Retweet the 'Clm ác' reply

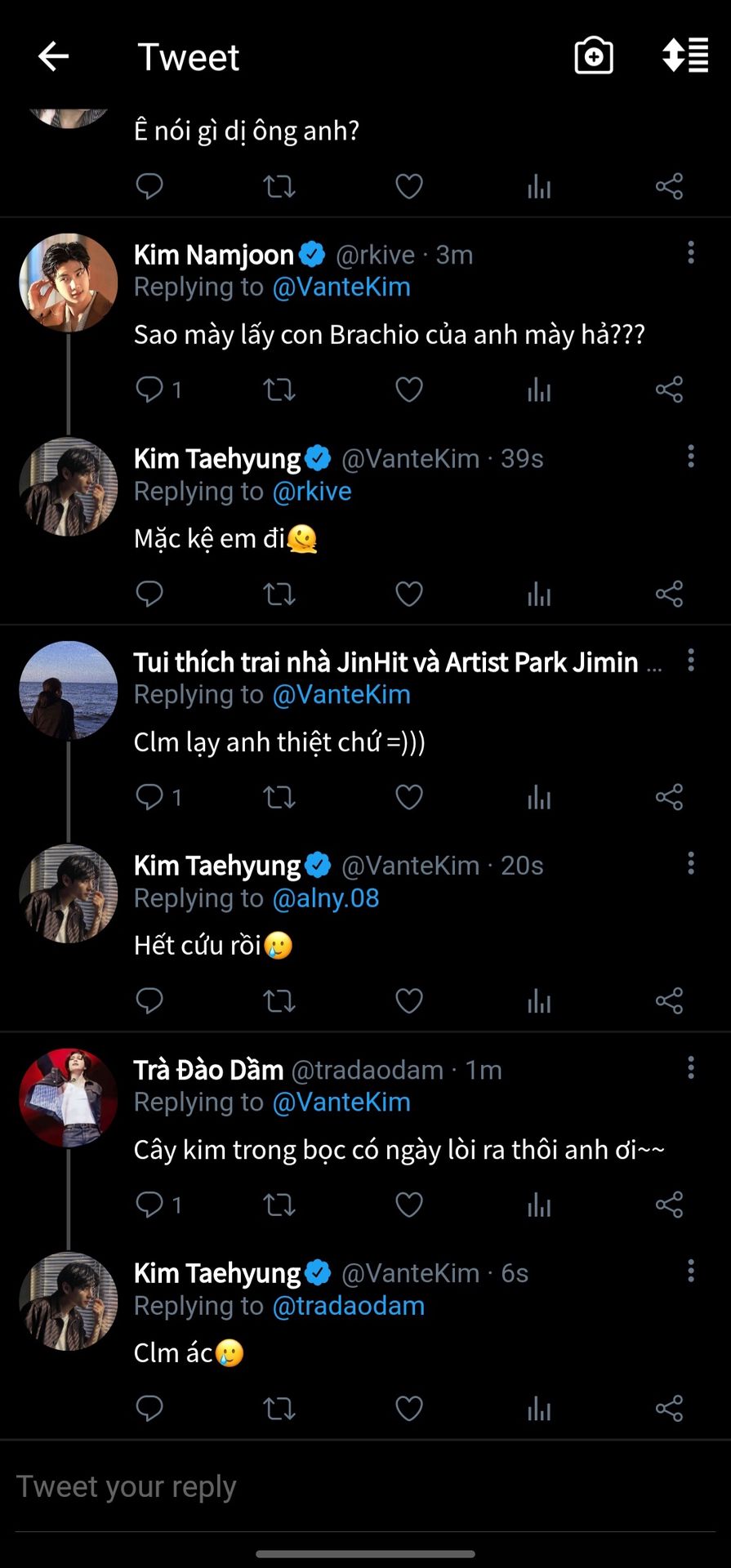279,1408
